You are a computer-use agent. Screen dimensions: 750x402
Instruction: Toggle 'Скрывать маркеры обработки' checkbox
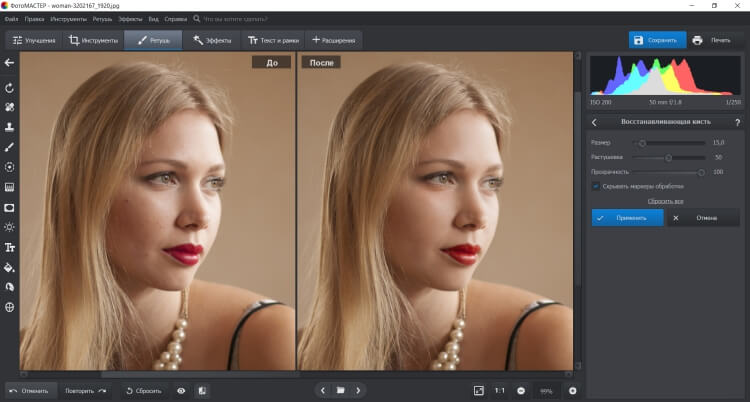pyautogui.click(x=596, y=186)
